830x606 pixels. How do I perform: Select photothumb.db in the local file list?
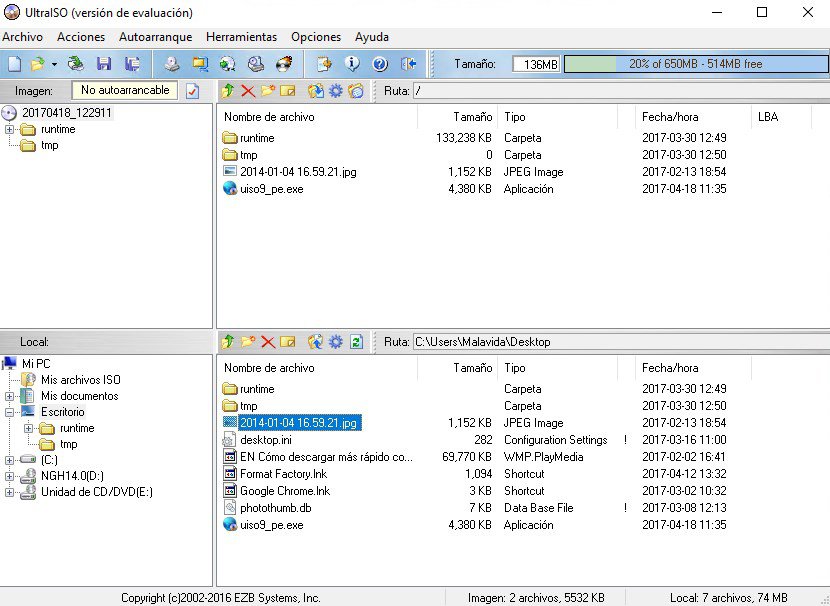[x=275, y=508]
